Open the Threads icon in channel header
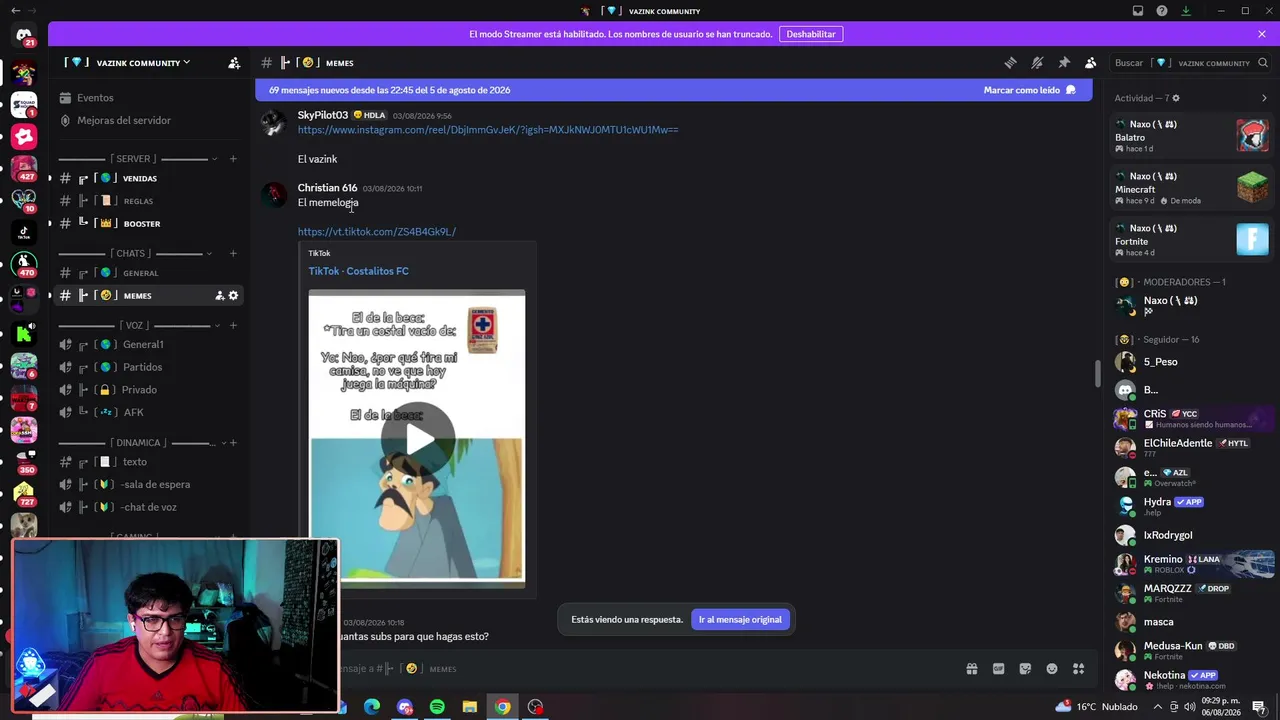This screenshot has height=720, width=1280. [x=1010, y=63]
